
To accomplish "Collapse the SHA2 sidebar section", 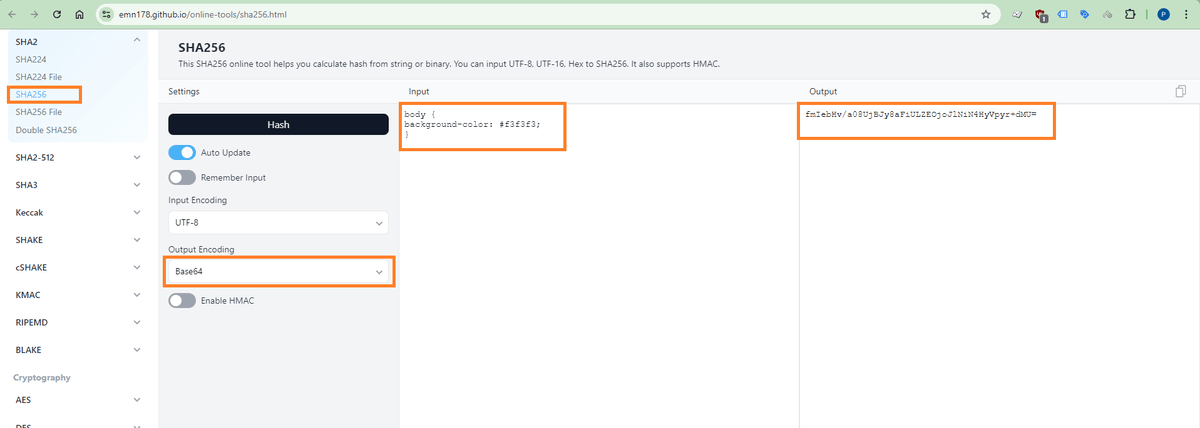I will [78, 41].
